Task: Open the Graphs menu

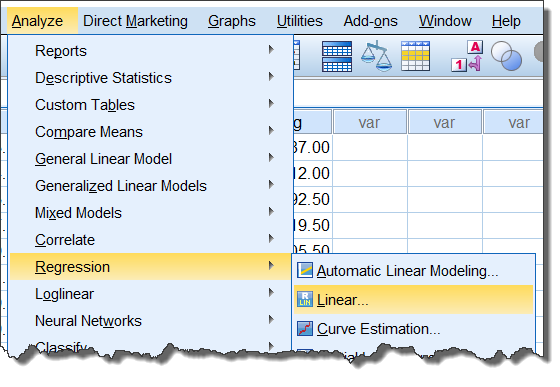Action: 232,21
